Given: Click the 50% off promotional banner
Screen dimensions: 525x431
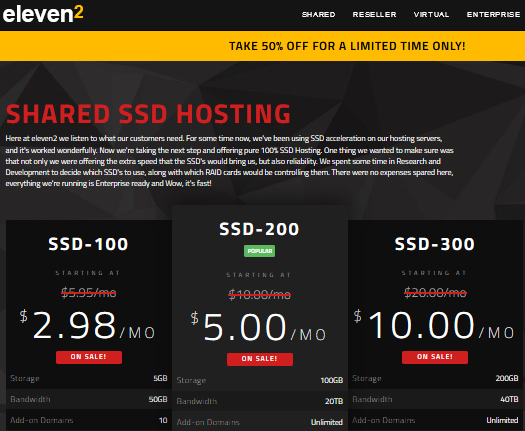Looking at the screenshot, I should [262, 46].
